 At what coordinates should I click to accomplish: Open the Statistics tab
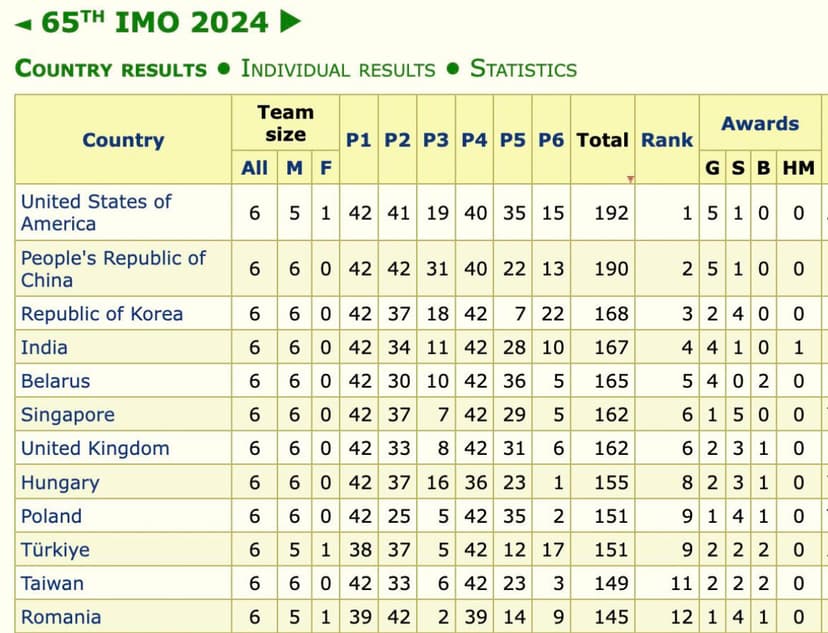[x=523, y=69]
